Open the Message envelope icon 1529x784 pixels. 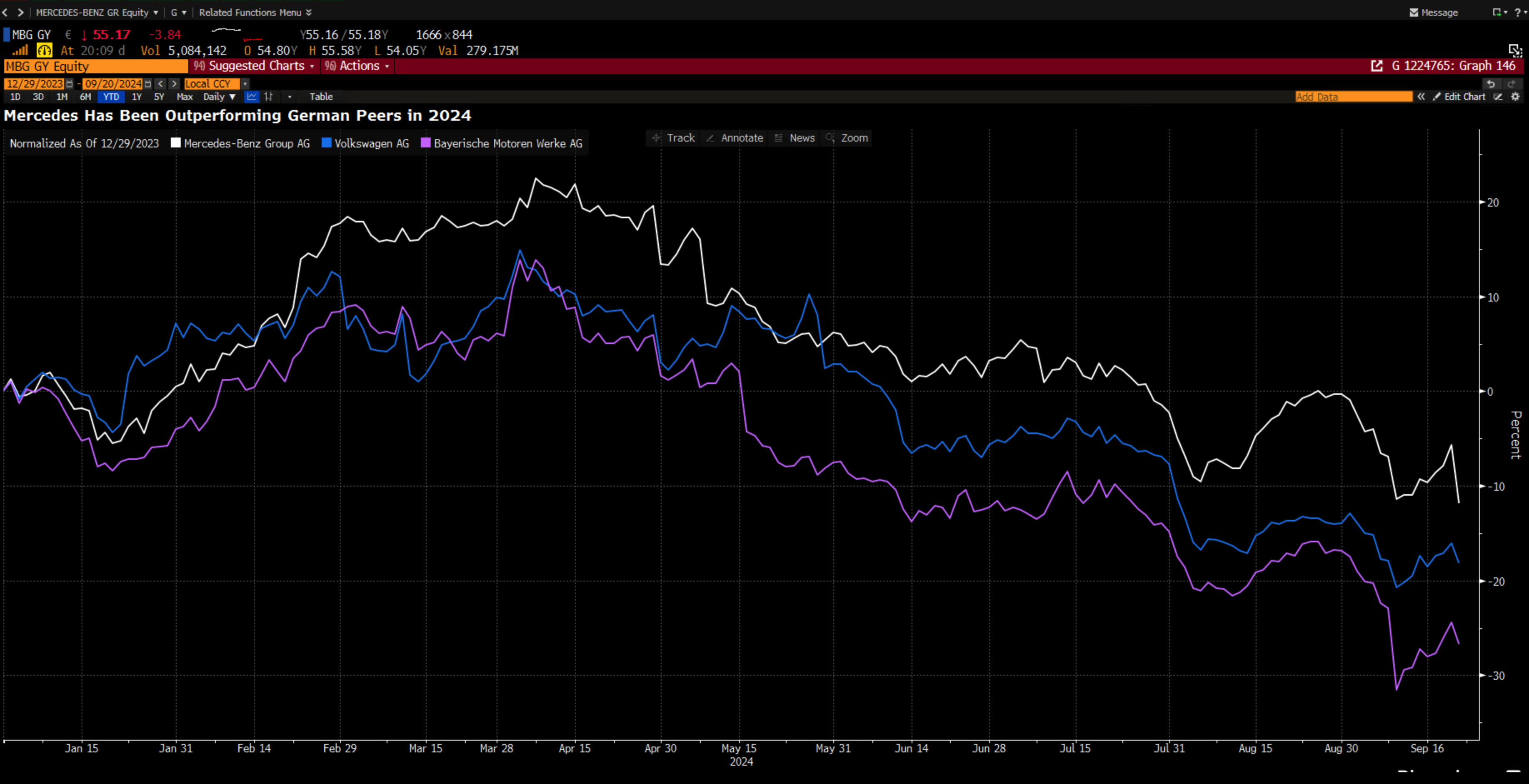click(x=1414, y=12)
